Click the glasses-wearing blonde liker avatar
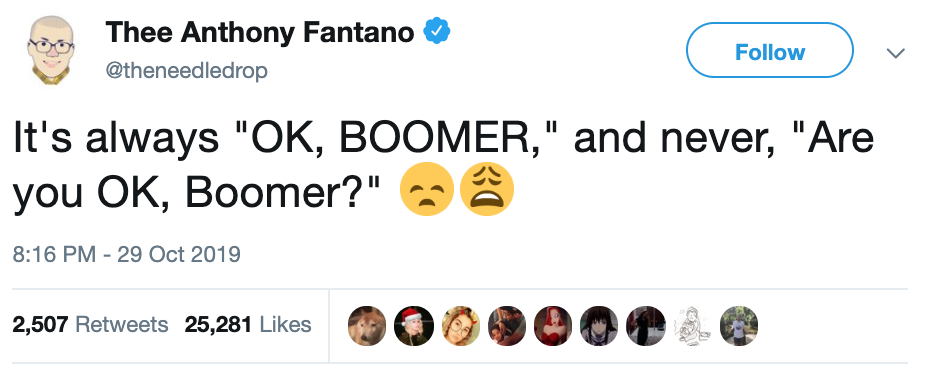Screen dimensions: 932x370 [460, 326]
